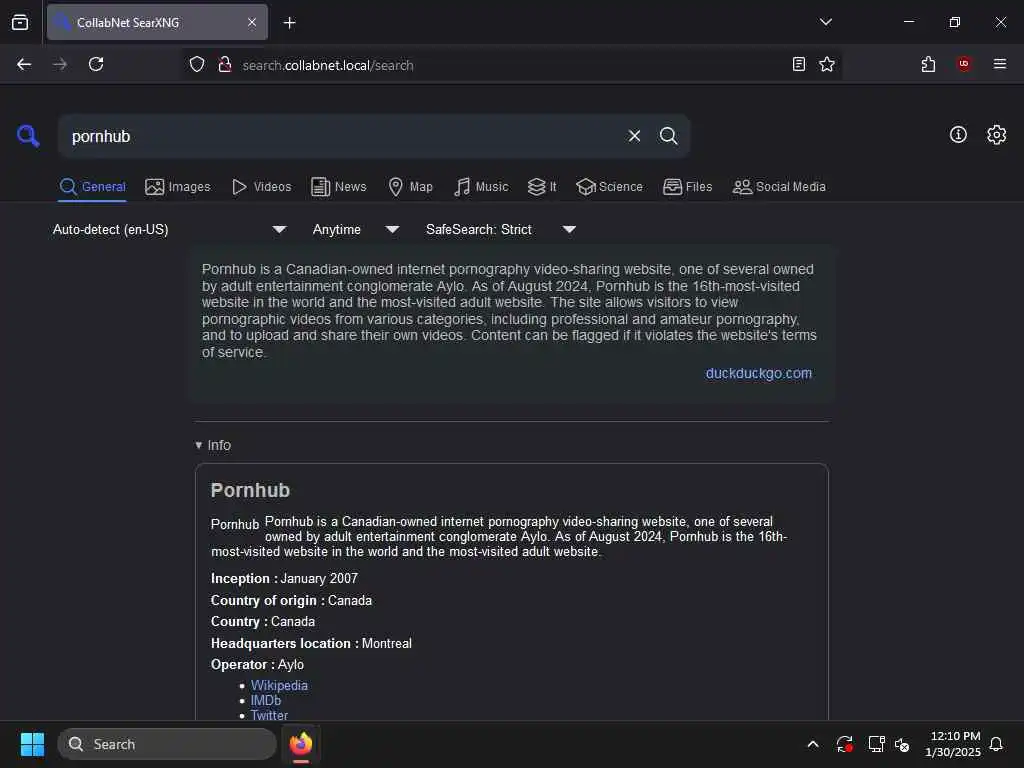Reload the current page

point(96,65)
